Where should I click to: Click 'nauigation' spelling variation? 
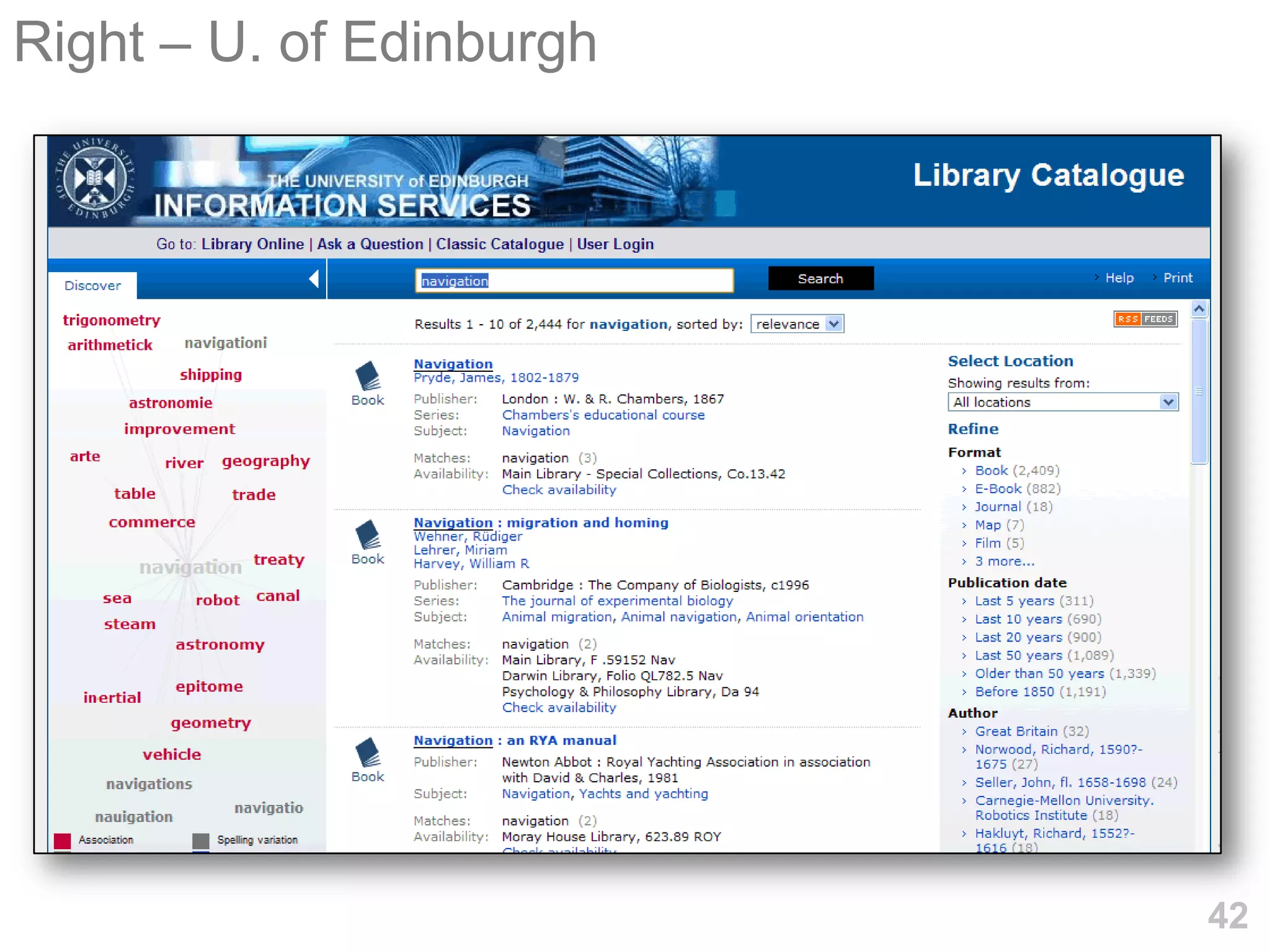(x=134, y=817)
